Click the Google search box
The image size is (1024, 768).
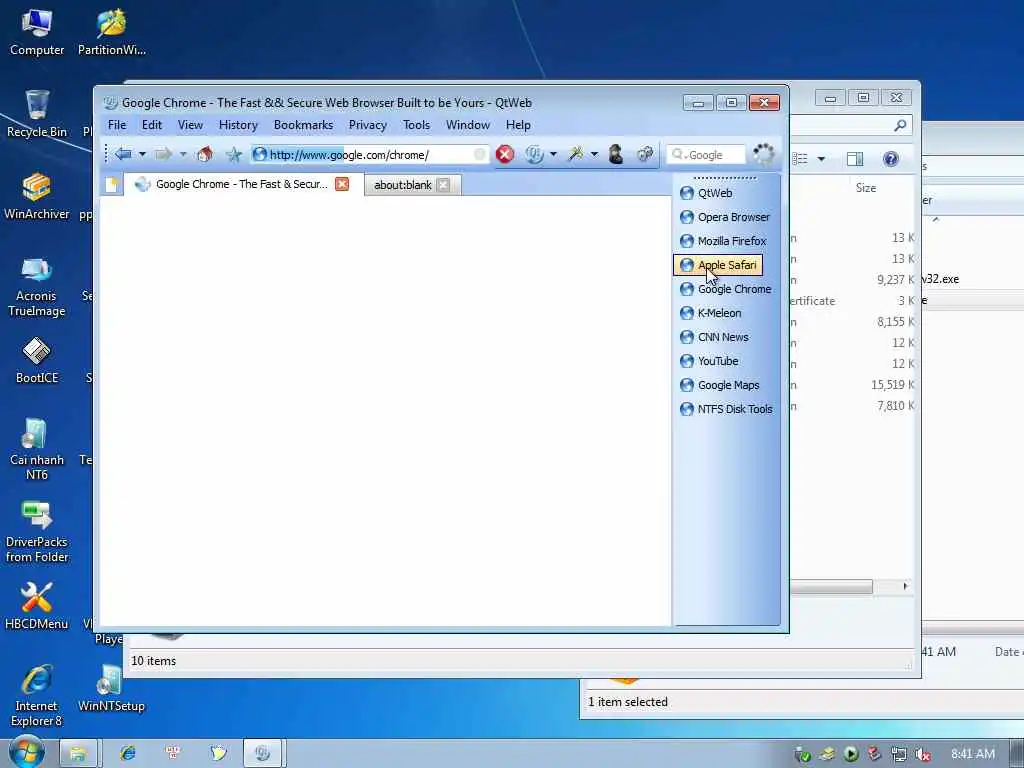(x=705, y=155)
